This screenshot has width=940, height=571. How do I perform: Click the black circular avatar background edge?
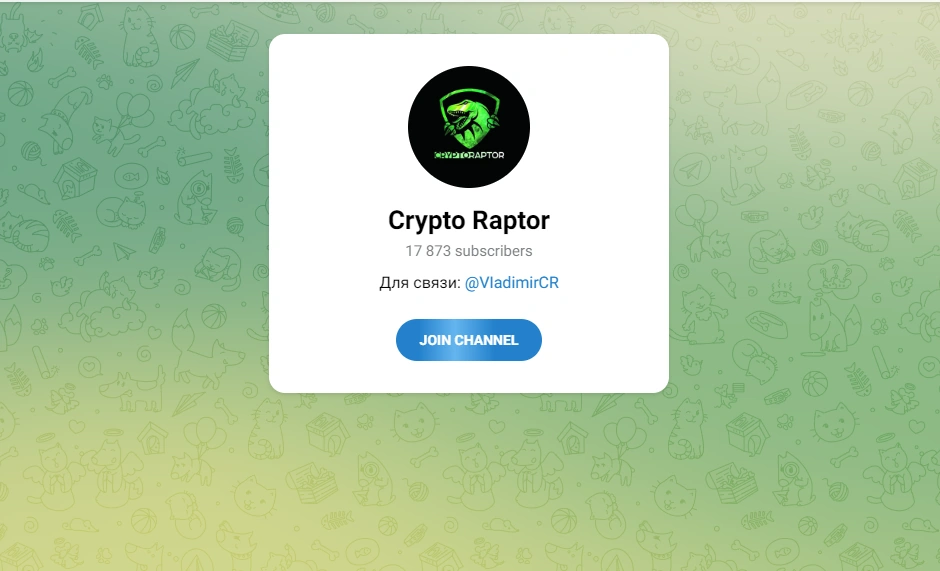click(417, 127)
